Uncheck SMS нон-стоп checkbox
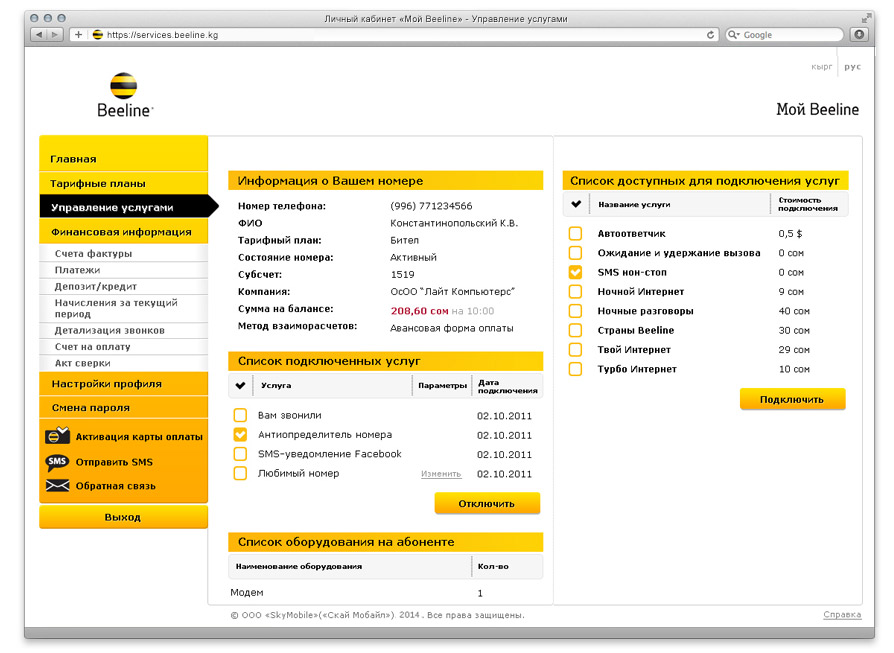This screenshot has height=653, width=894. 576,272
